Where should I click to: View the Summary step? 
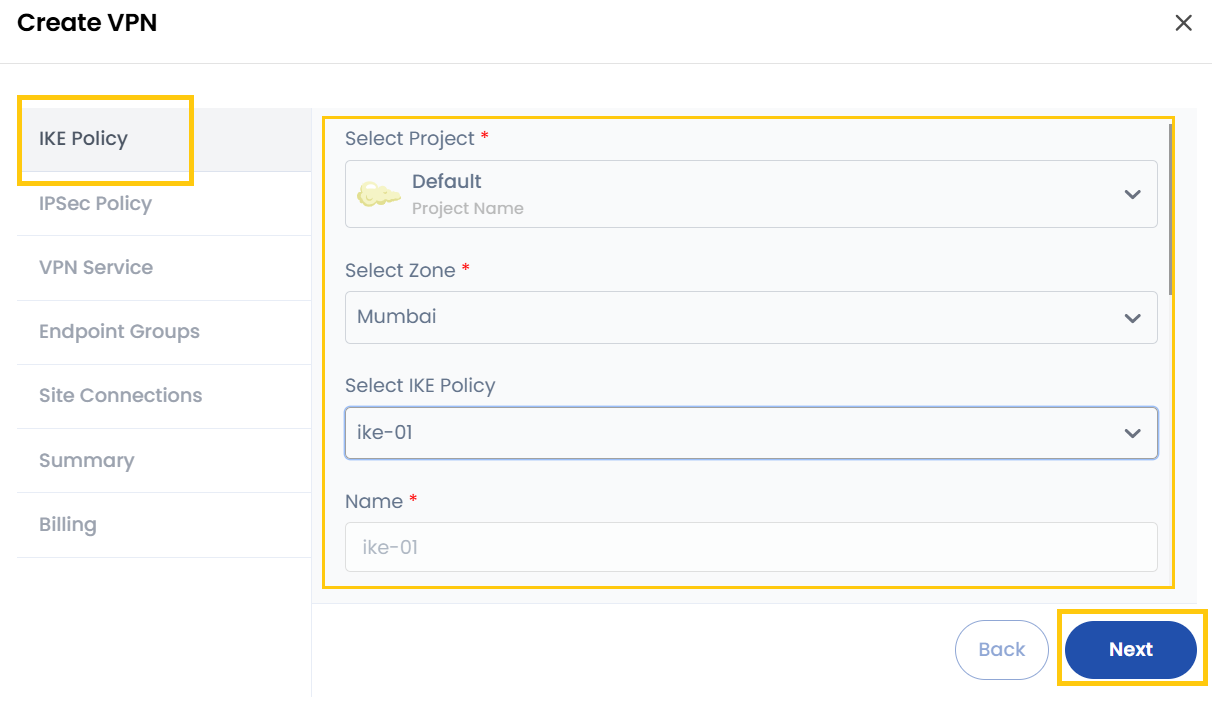point(86,461)
